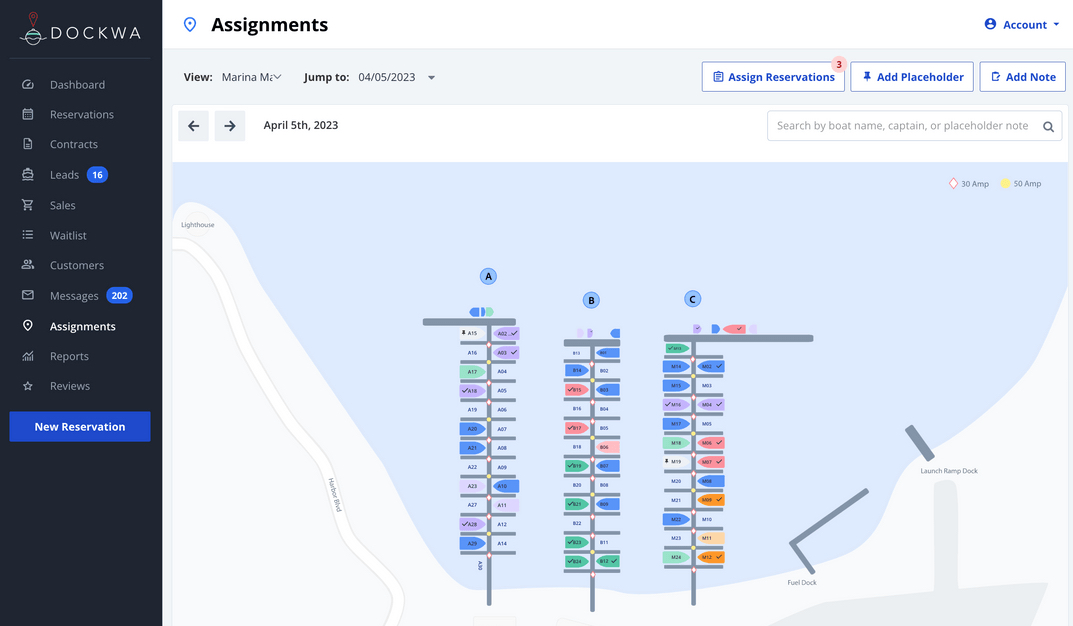
Task: Click the Contracts document icon
Action: pyautogui.click(x=27, y=144)
